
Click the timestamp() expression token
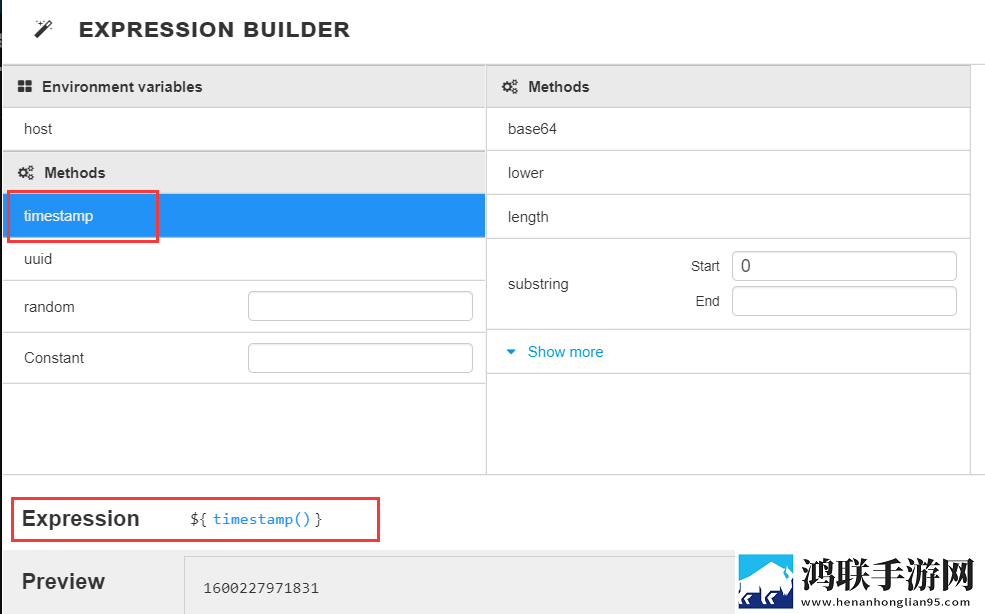(x=261, y=519)
